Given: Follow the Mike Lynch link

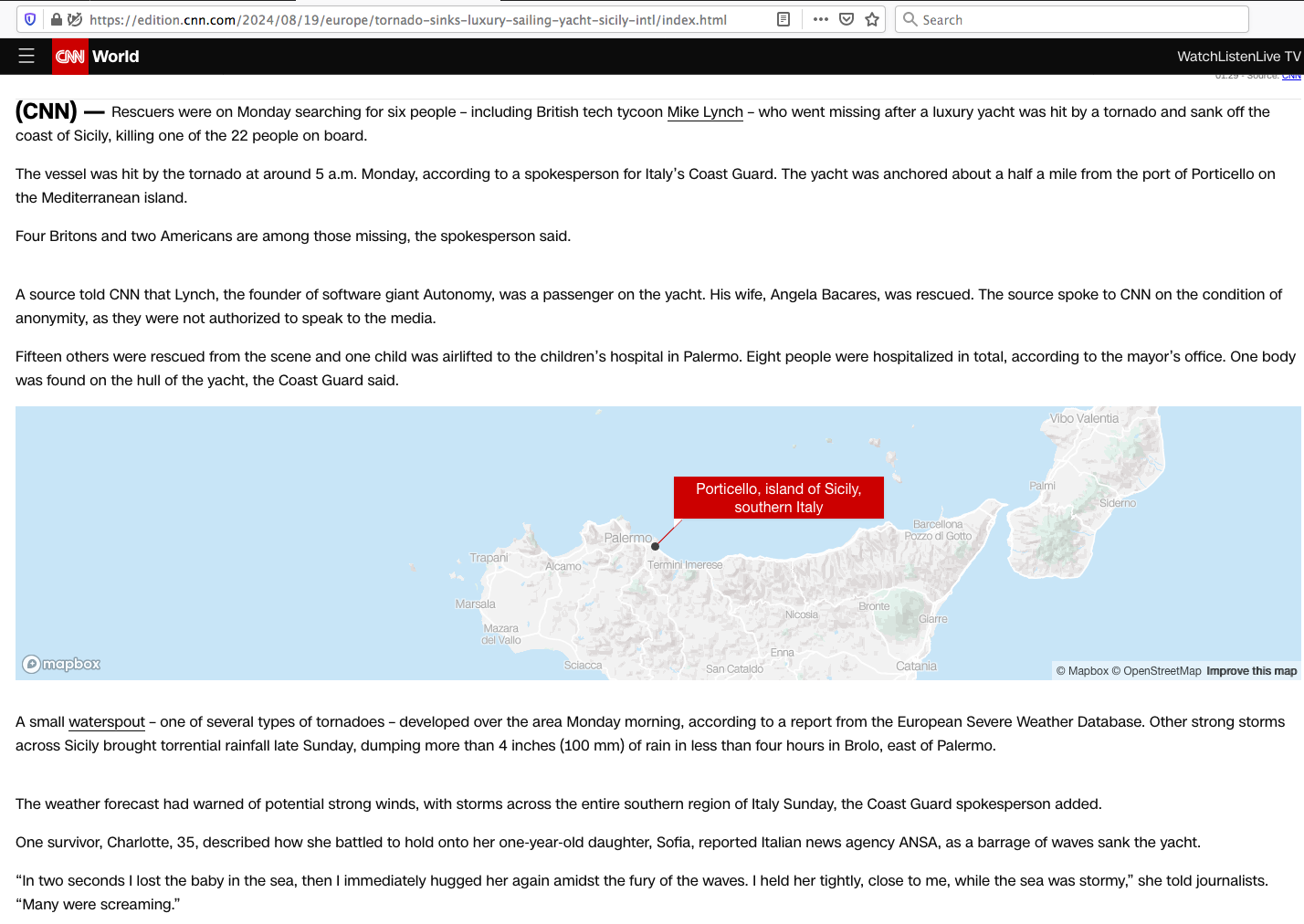Looking at the screenshot, I should point(705,112).
